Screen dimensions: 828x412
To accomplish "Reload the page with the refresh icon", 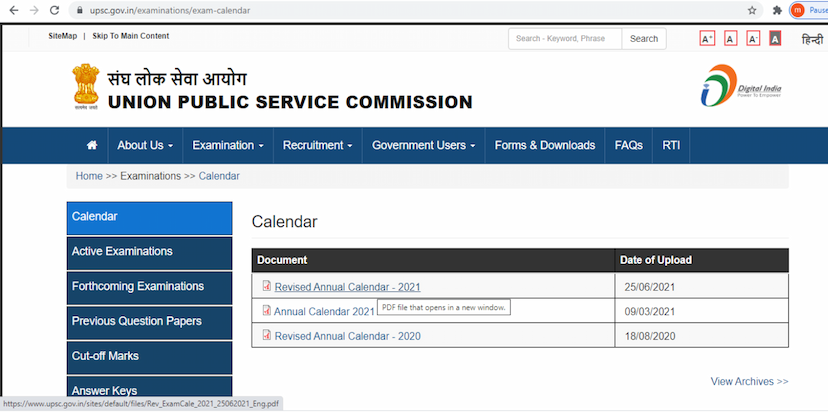I will [x=54, y=11].
